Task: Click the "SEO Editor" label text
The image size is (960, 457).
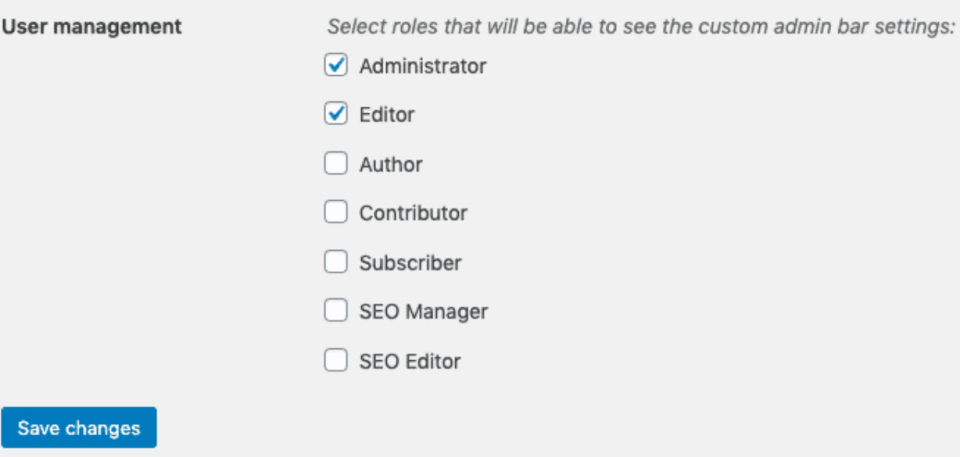Action: [x=410, y=361]
